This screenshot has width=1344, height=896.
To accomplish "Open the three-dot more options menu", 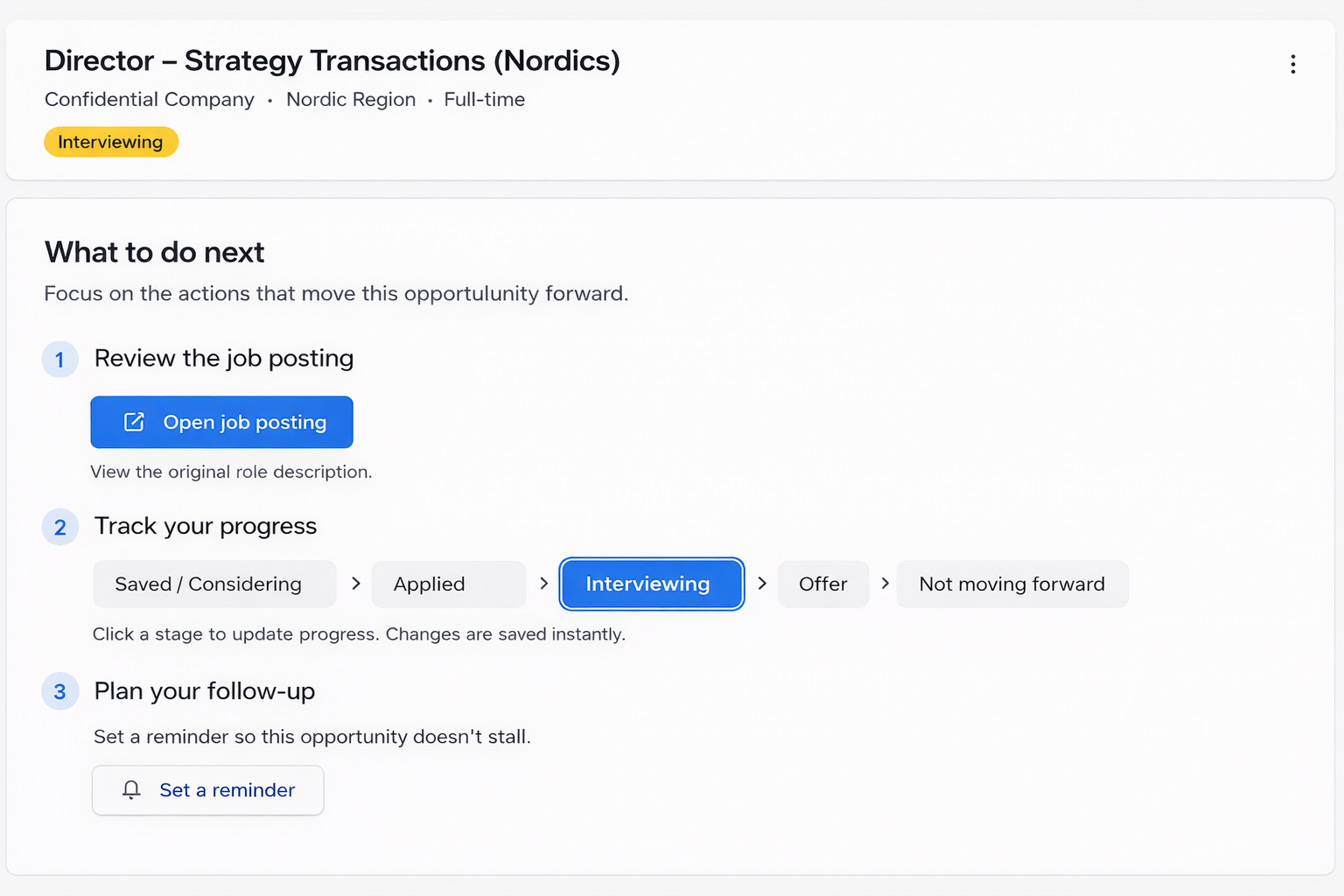I will click(1292, 64).
